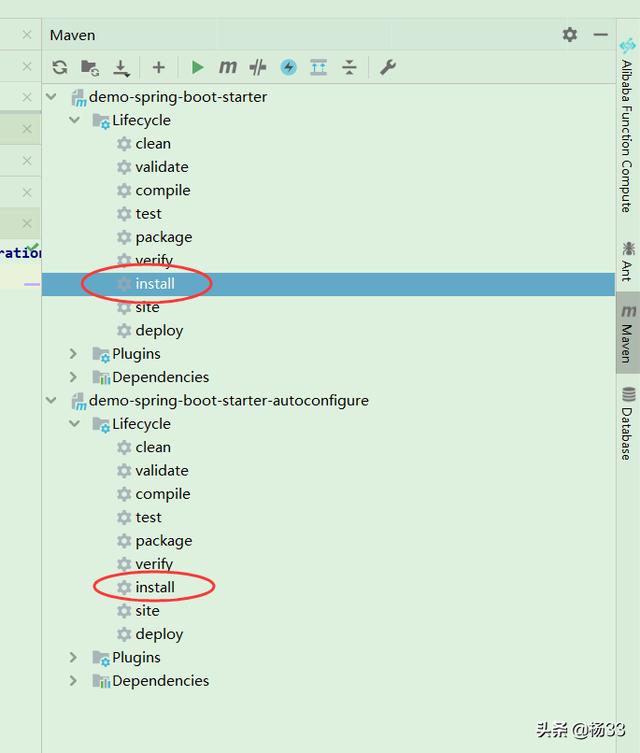Viewport: 640px width, 753px height.
Task: Select compile in demo-spring-boot-starter Lifecycle
Action: 163,190
